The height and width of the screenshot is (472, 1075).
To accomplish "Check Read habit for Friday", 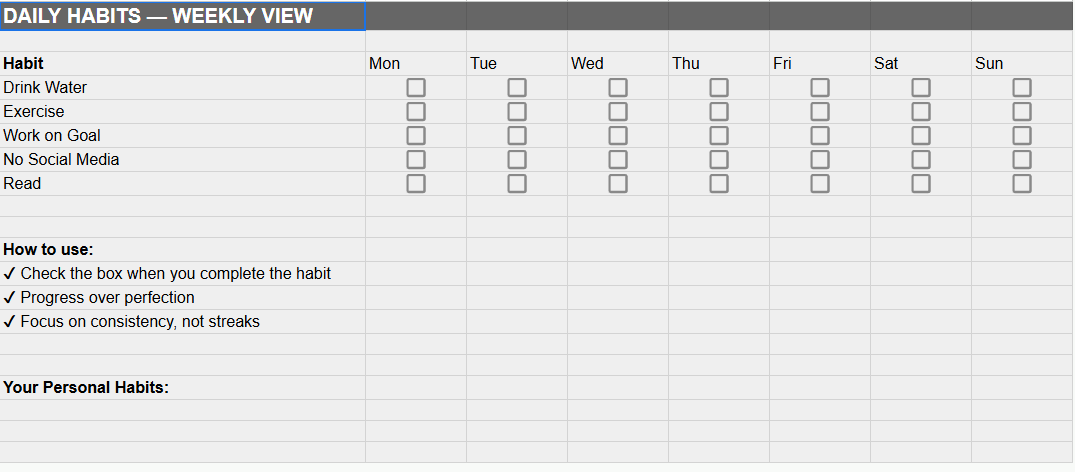I will click(x=820, y=184).
